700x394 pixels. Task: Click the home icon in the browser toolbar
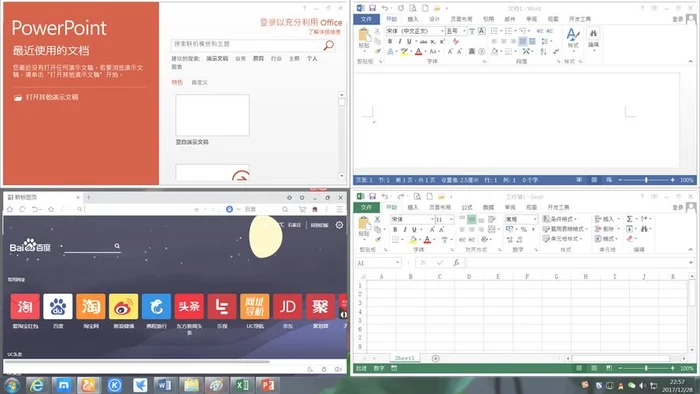(10, 209)
